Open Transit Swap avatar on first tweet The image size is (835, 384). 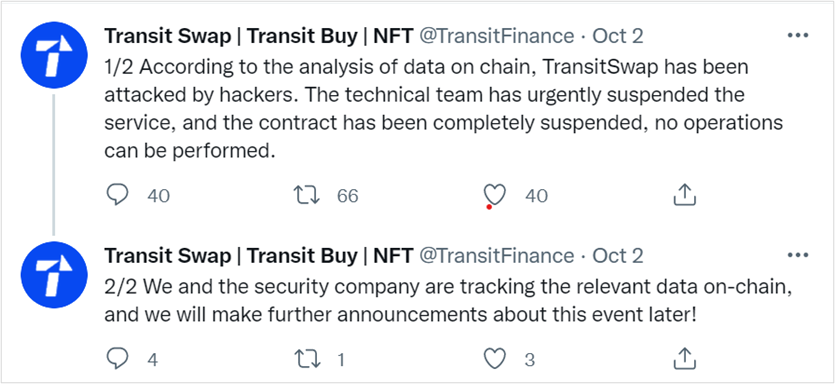coord(54,55)
